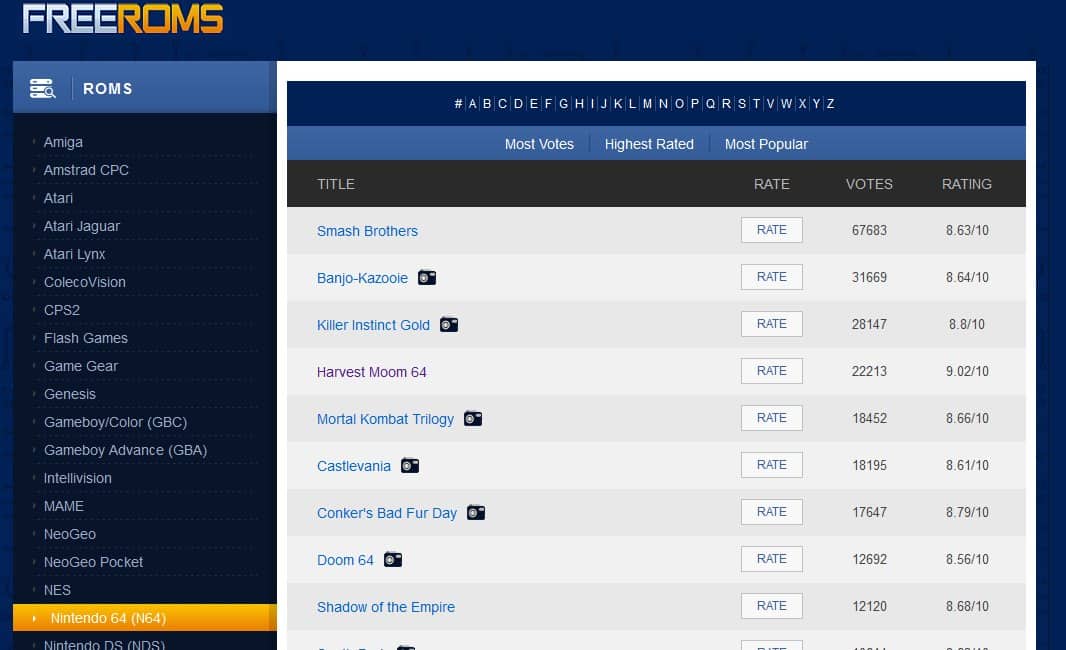The image size is (1066, 650).
Task: Open screenshot camera icon for Castlevania
Action: (410, 466)
